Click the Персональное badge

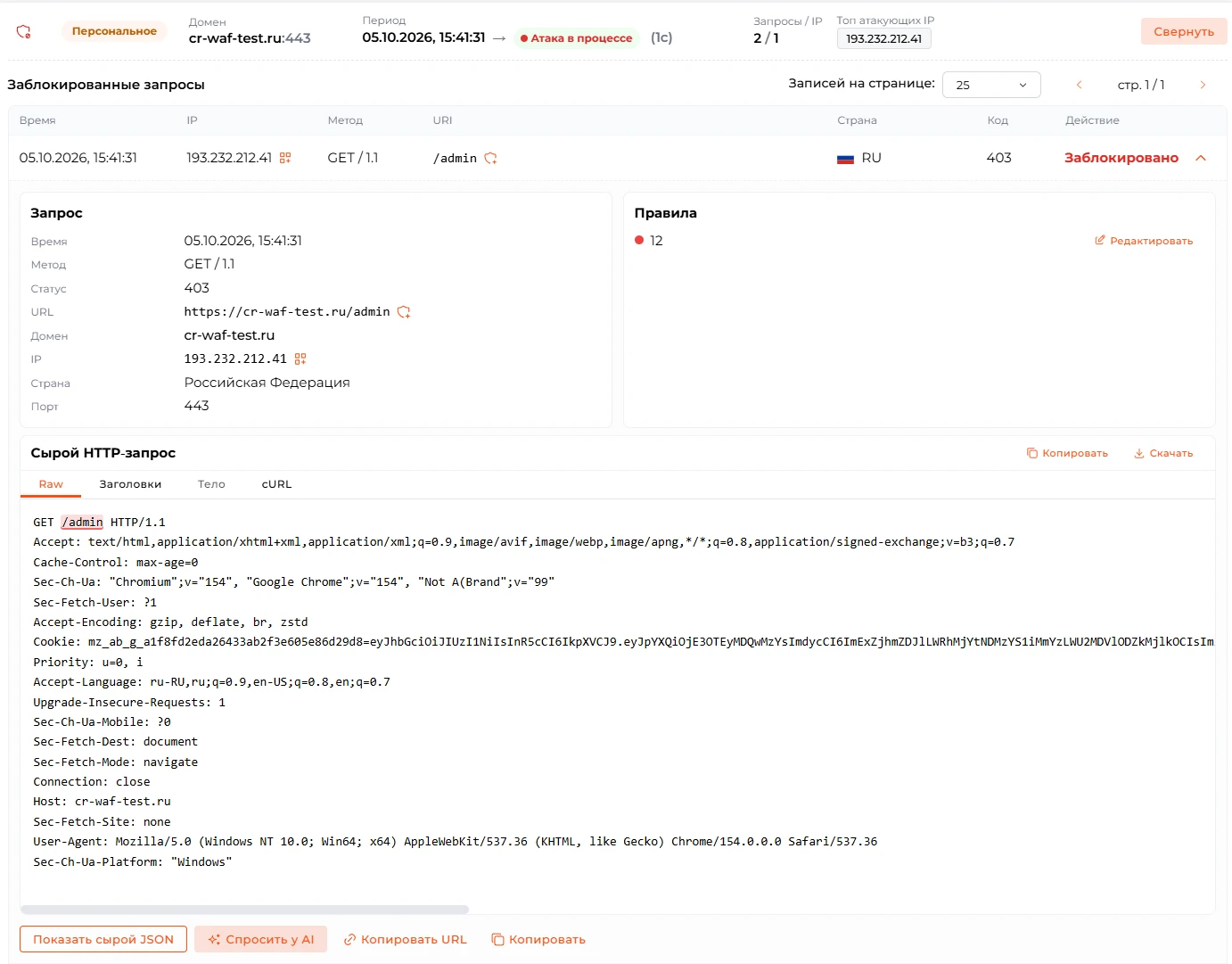click(114, 31)
